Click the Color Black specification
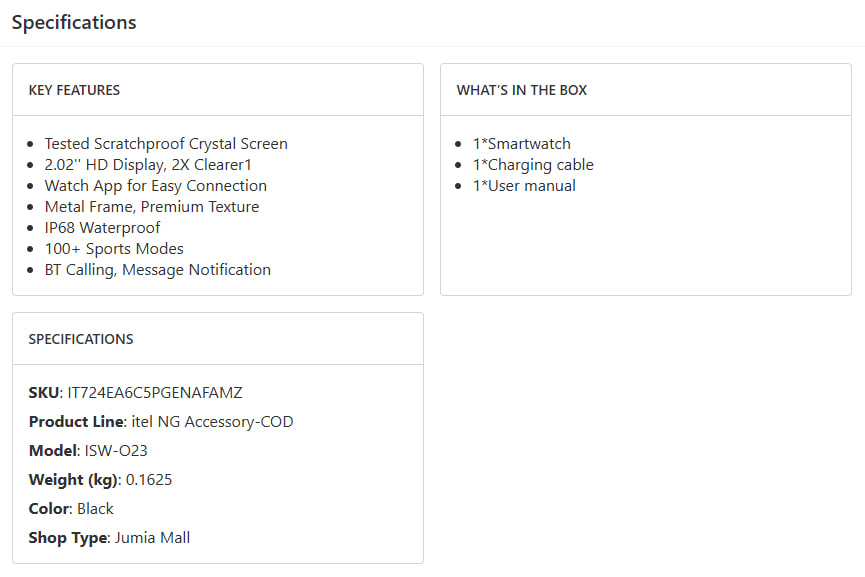Screen dimensions: 865x577 (95, 509)
